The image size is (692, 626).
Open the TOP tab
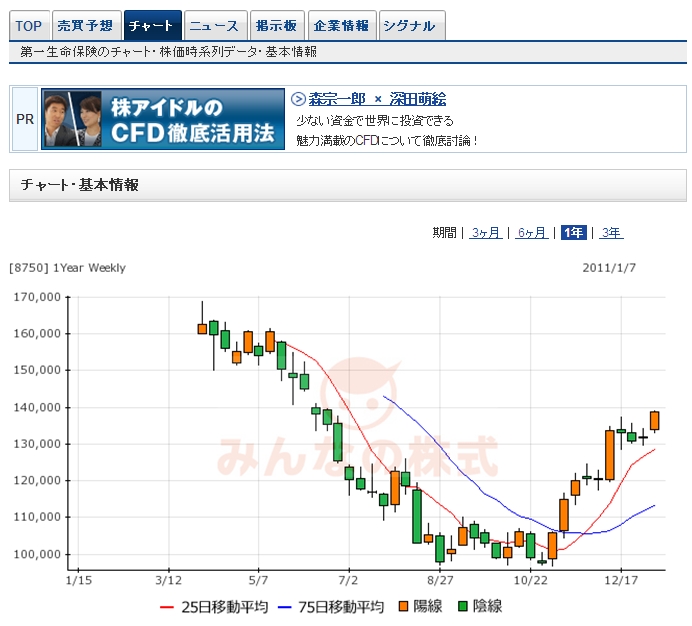[29, 26]
